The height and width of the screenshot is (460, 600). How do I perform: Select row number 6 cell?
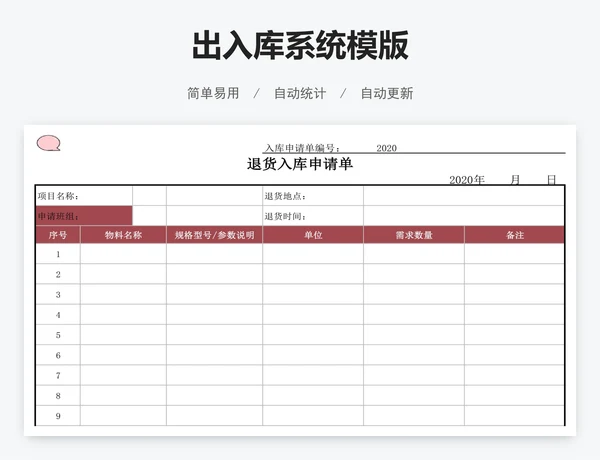[58, 355]
